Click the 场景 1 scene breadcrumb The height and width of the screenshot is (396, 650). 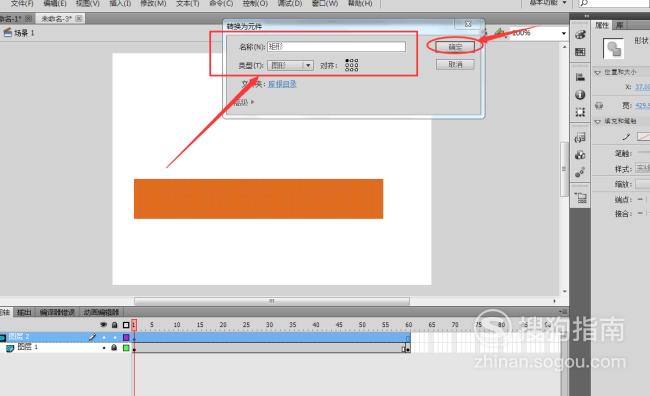point(19,33)
